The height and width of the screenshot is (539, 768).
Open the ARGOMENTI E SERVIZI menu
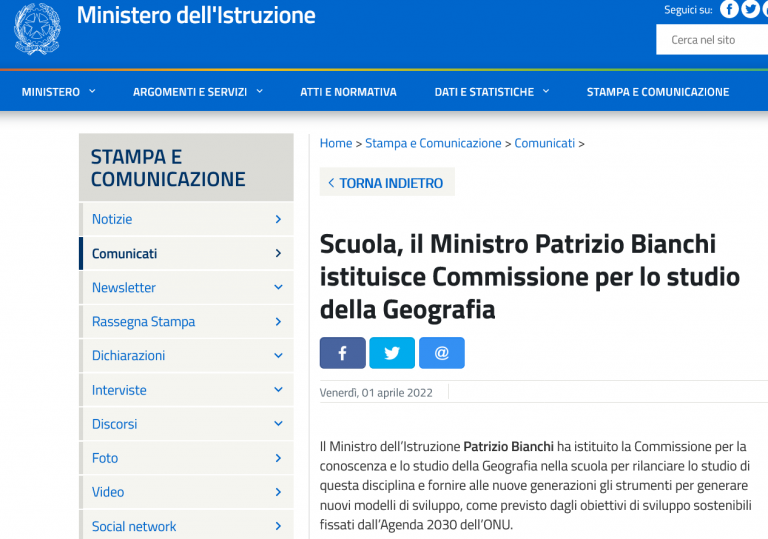(x=190, y=92)
